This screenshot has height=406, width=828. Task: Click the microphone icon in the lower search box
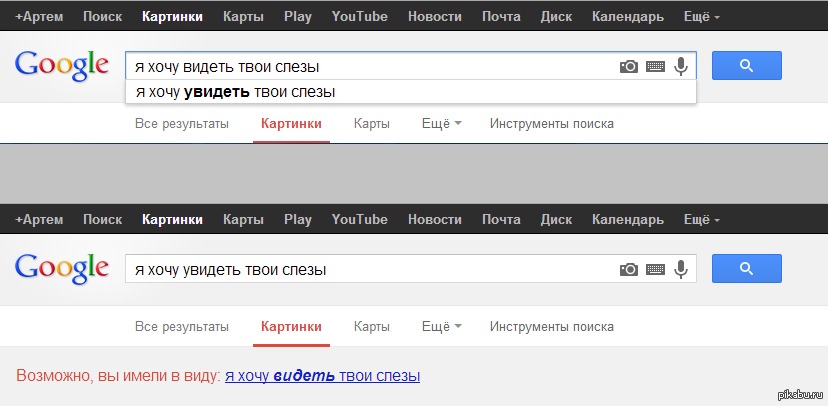click(x=682, y=269)
